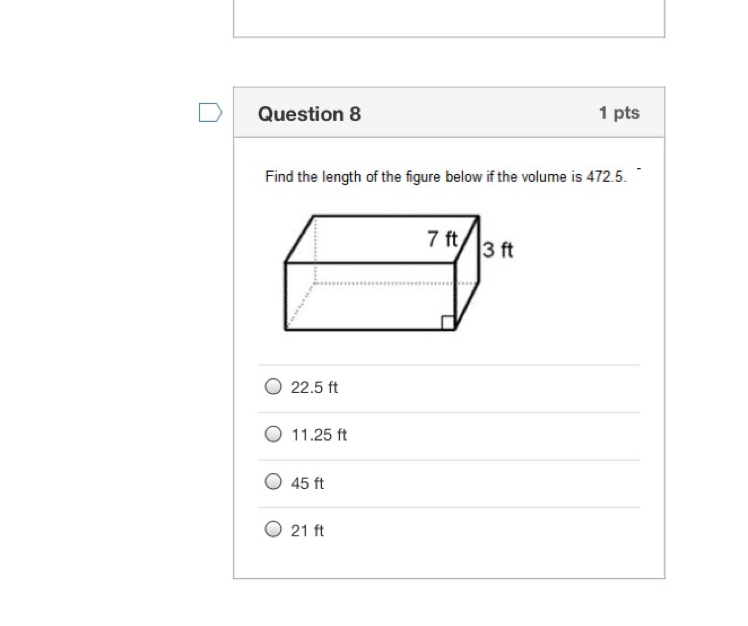This screenshot has width=748, height=626.
Task: Pick the 45 ft radio button
Action: (273, 481)
